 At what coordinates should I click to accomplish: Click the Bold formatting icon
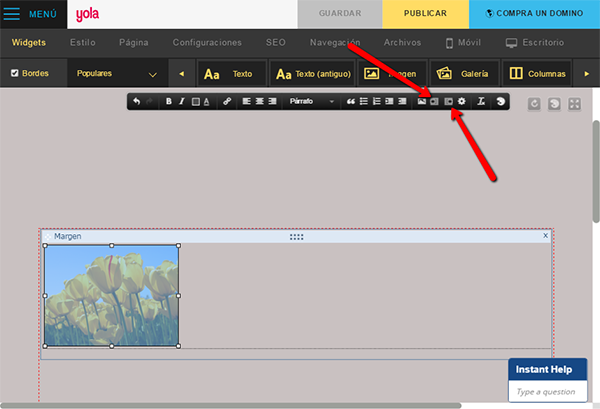point(169,102)
